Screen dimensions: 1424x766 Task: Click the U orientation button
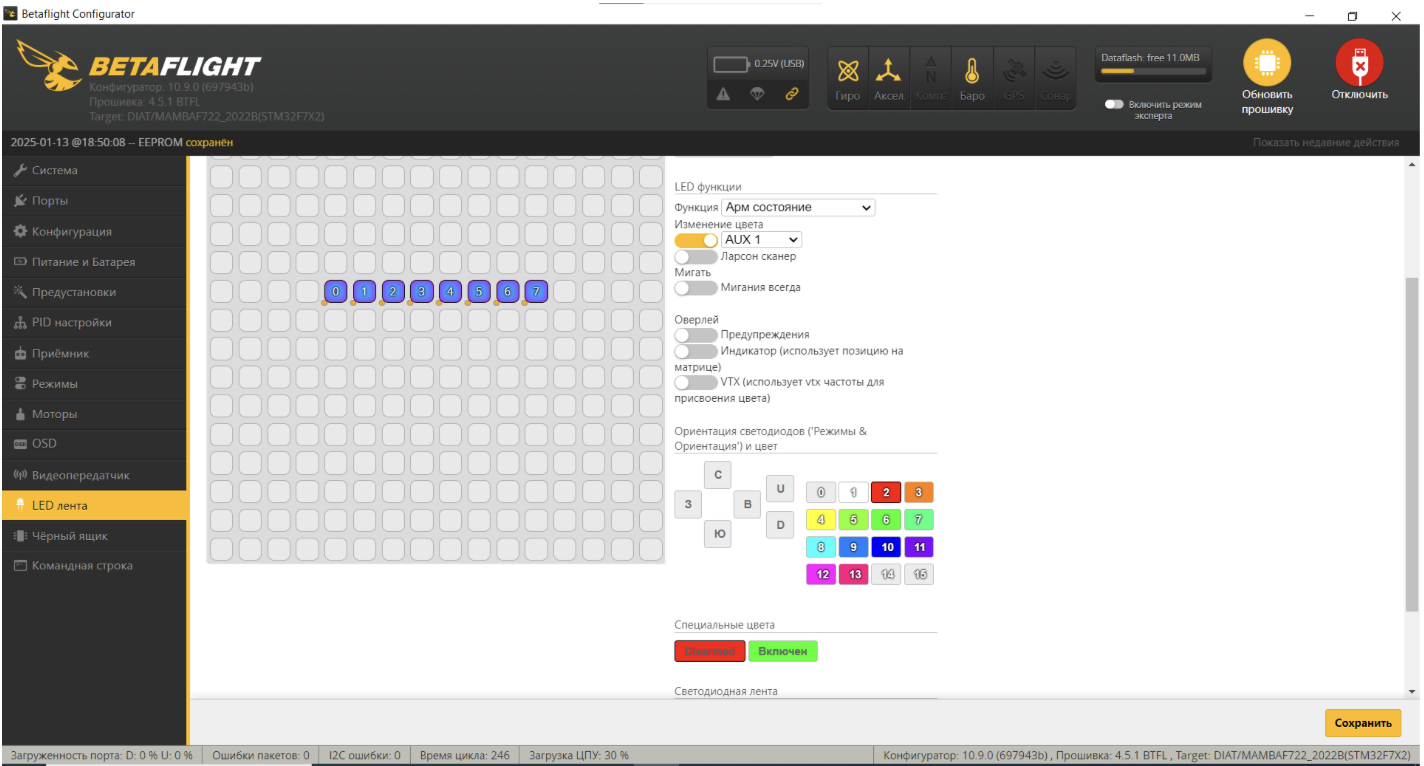pyautogui.click(x=779, y=489)
